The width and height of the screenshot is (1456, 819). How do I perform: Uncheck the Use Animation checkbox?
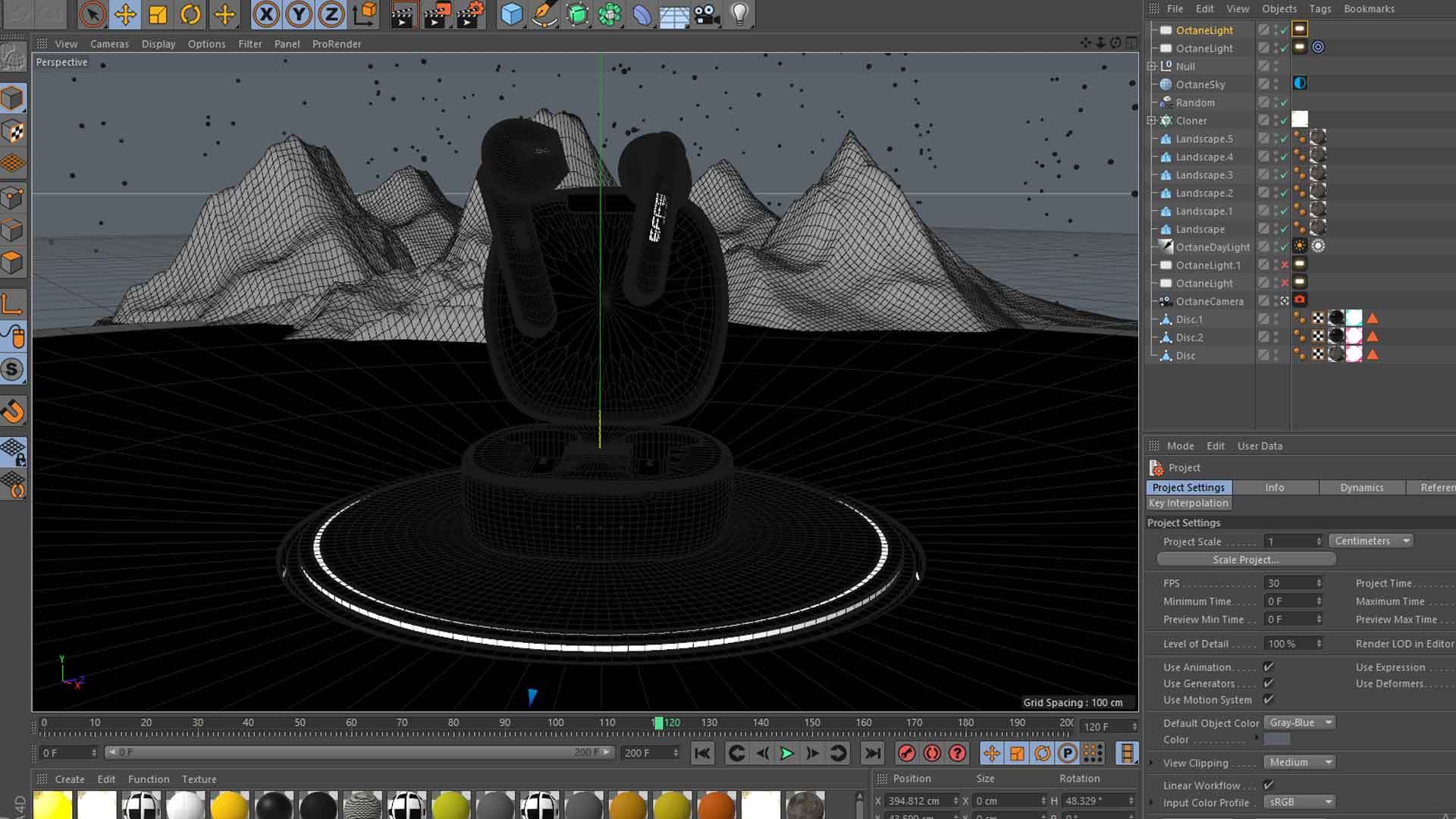click(1268, 667)
